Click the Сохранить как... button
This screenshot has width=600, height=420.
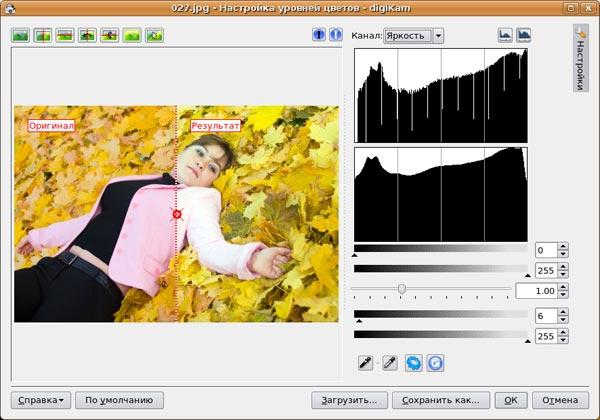point(441,400)
